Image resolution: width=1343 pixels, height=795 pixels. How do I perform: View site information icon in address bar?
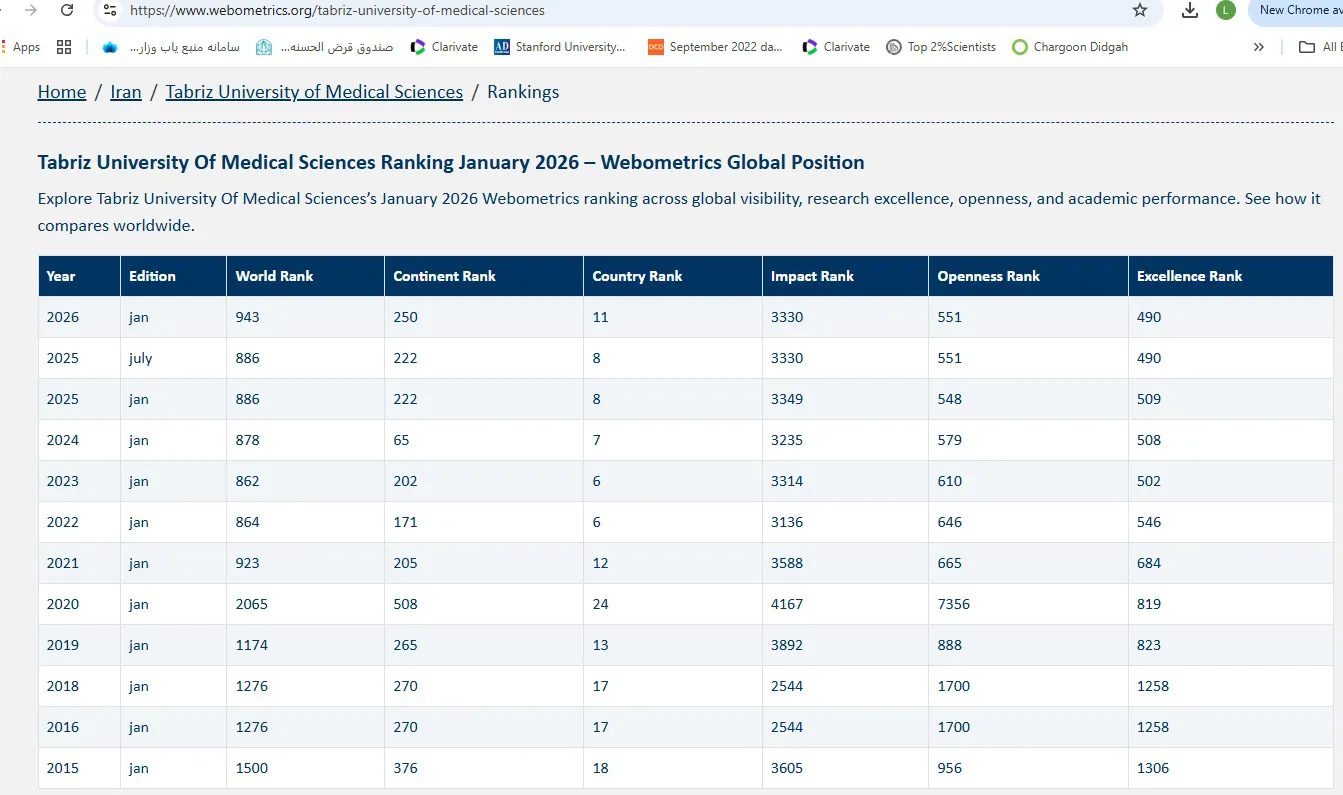coord(111,10)
